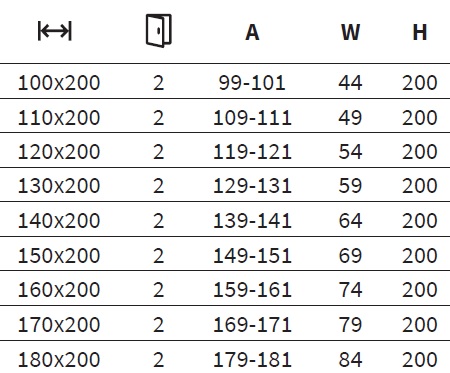Screen dimensions: 450x373
Task: Select the 180x200 size entry
Action: coord(59,360)
